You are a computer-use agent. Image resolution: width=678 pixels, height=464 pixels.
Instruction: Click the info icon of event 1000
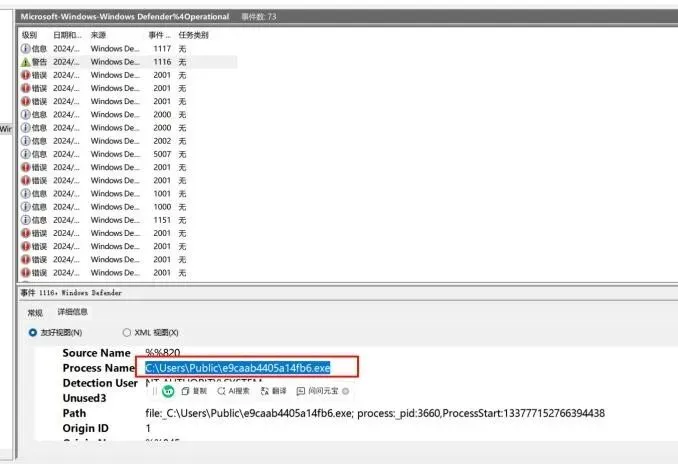point(26,207)
